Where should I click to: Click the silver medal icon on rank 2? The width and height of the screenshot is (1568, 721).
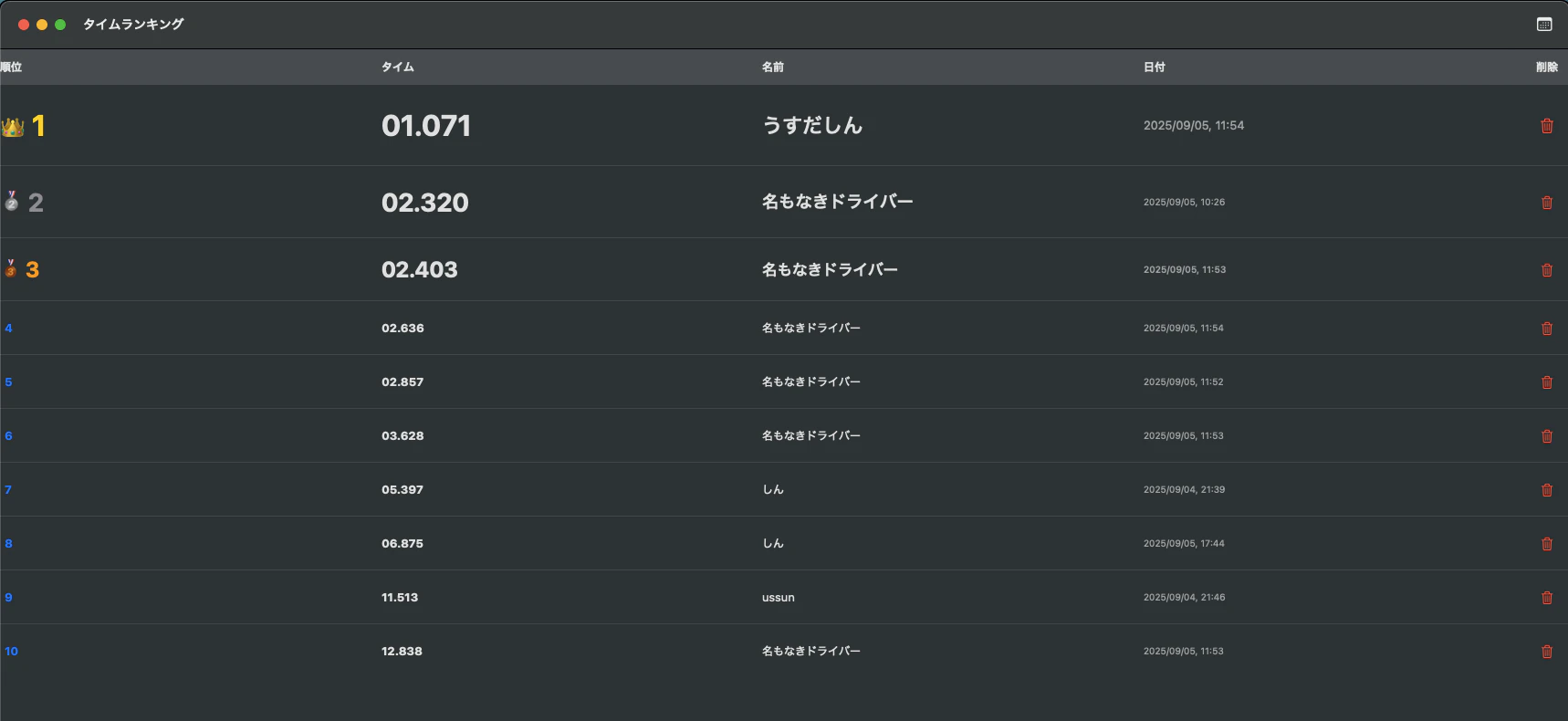[x=11, y=201]
